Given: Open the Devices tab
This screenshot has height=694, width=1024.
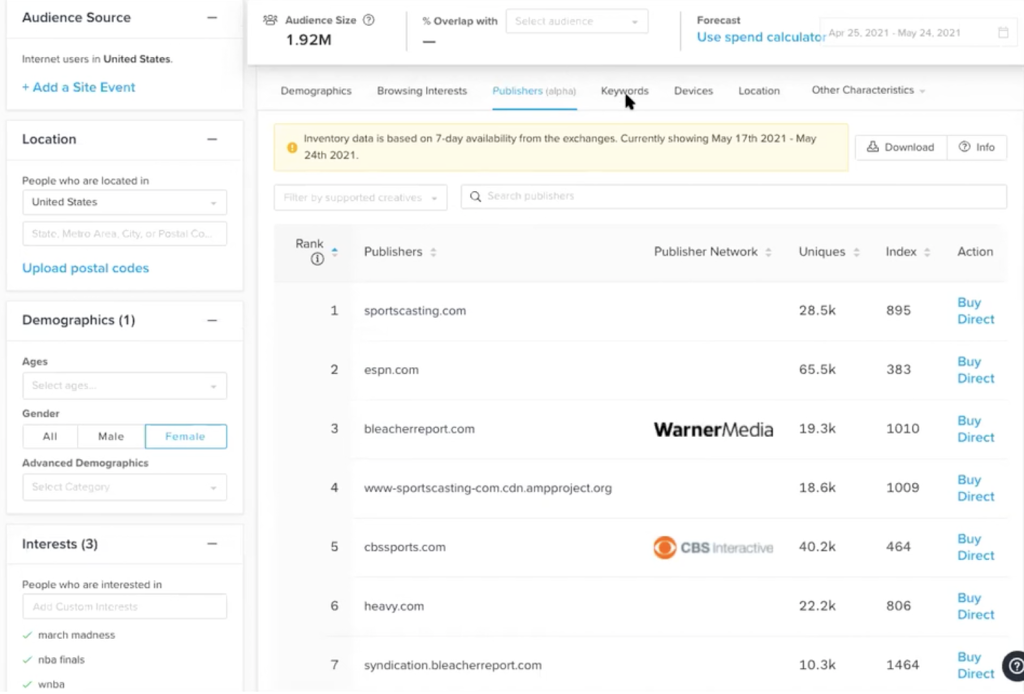Looking at the screenshot, I should 694,91.
